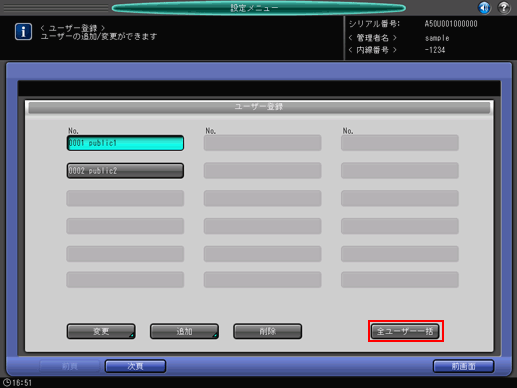Click the 削除 (Delete) button

pos(268,331)
